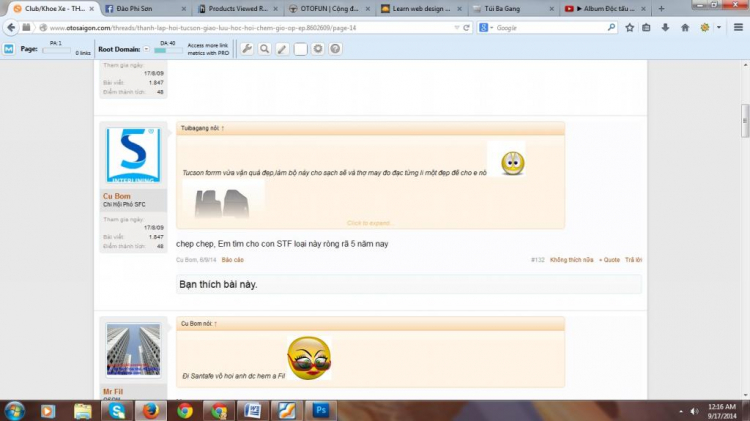This screenshot has height=421, width=750.
Task: Click the Access more link metrics with PRO text
Action: [x=208, y=49]
